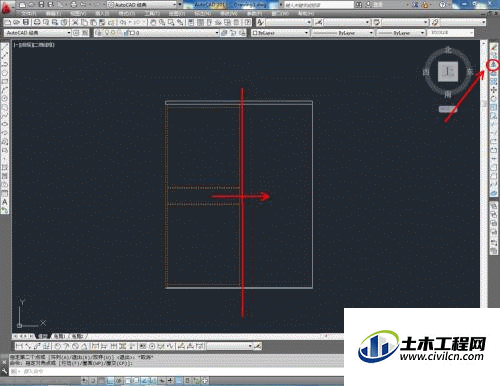Open AutoCAD 经典 workspace dropdown in title bar

click(x=142, y=5)
